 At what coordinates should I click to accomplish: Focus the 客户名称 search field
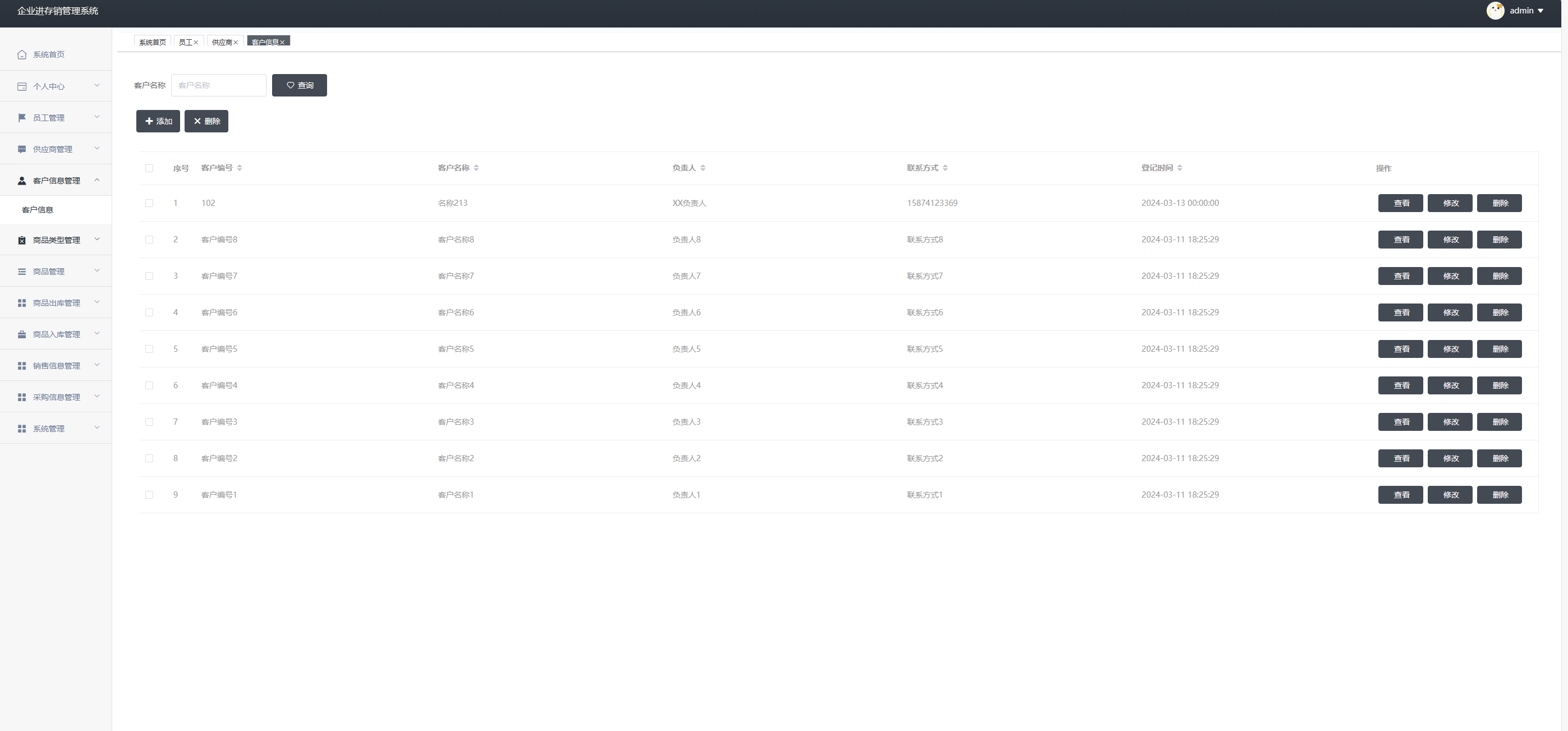pos(219,85)
